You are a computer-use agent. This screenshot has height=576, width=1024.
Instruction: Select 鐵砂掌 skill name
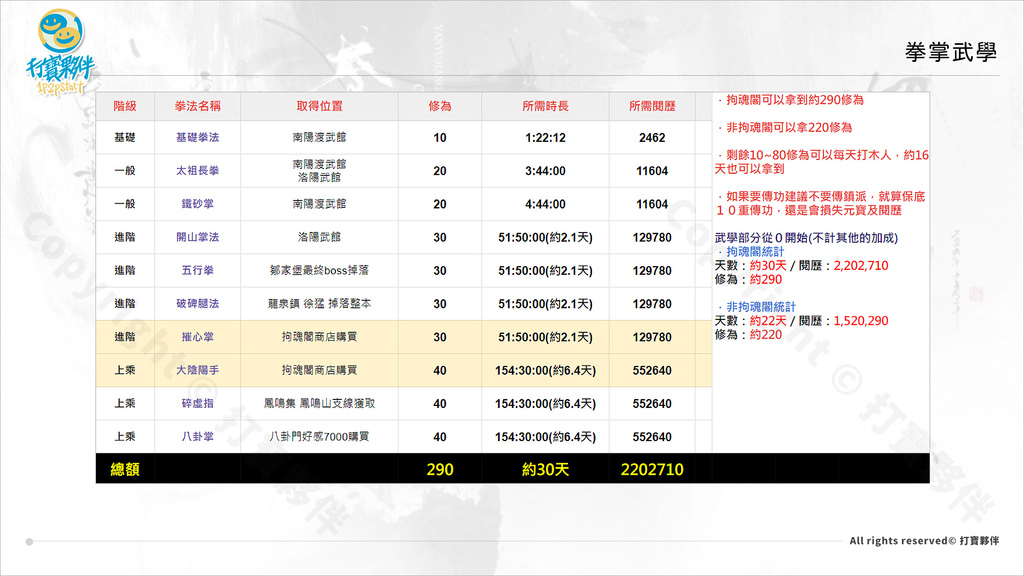coord(197,204)
